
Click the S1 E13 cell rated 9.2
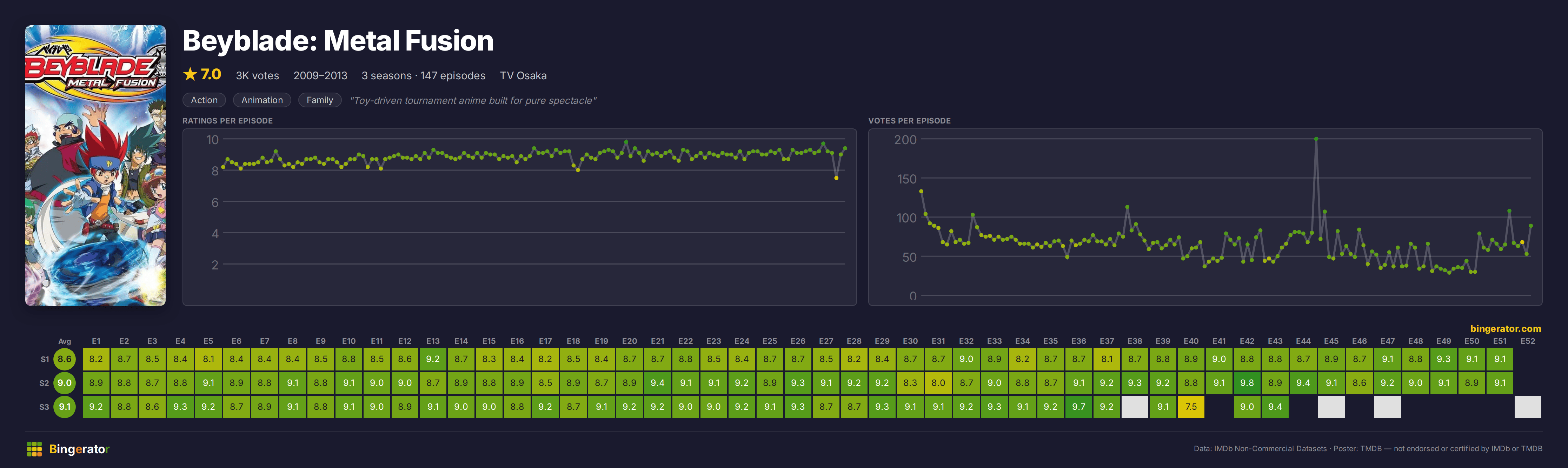[433, 359]
